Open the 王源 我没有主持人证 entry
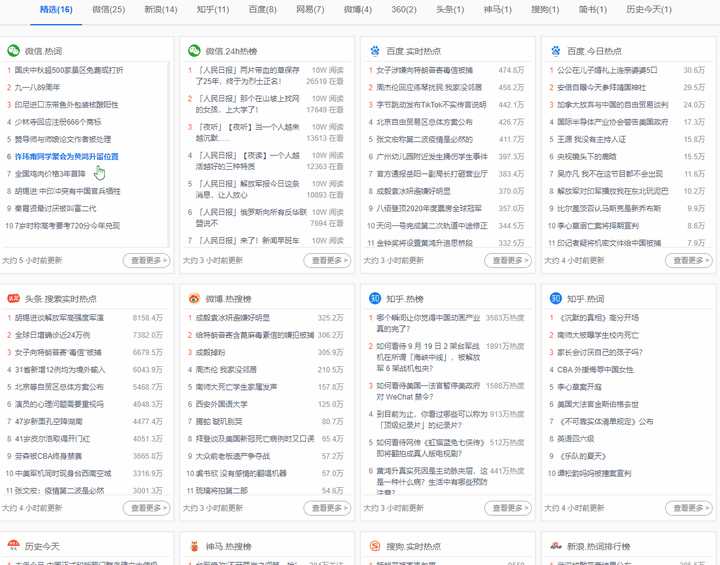The height and width of the screenshot is (565, 720). click(591, 139)
